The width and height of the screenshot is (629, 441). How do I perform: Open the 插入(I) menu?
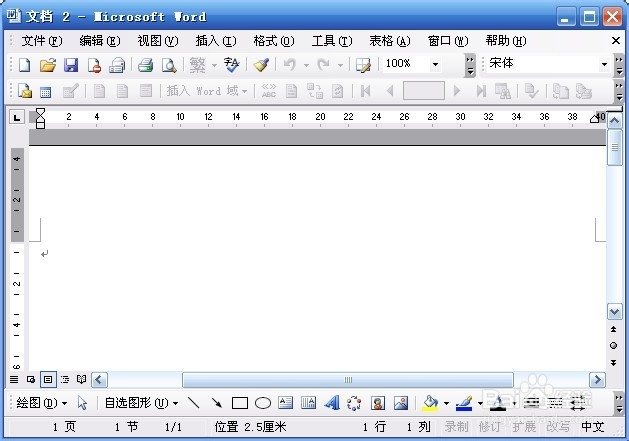coord(216,41)
